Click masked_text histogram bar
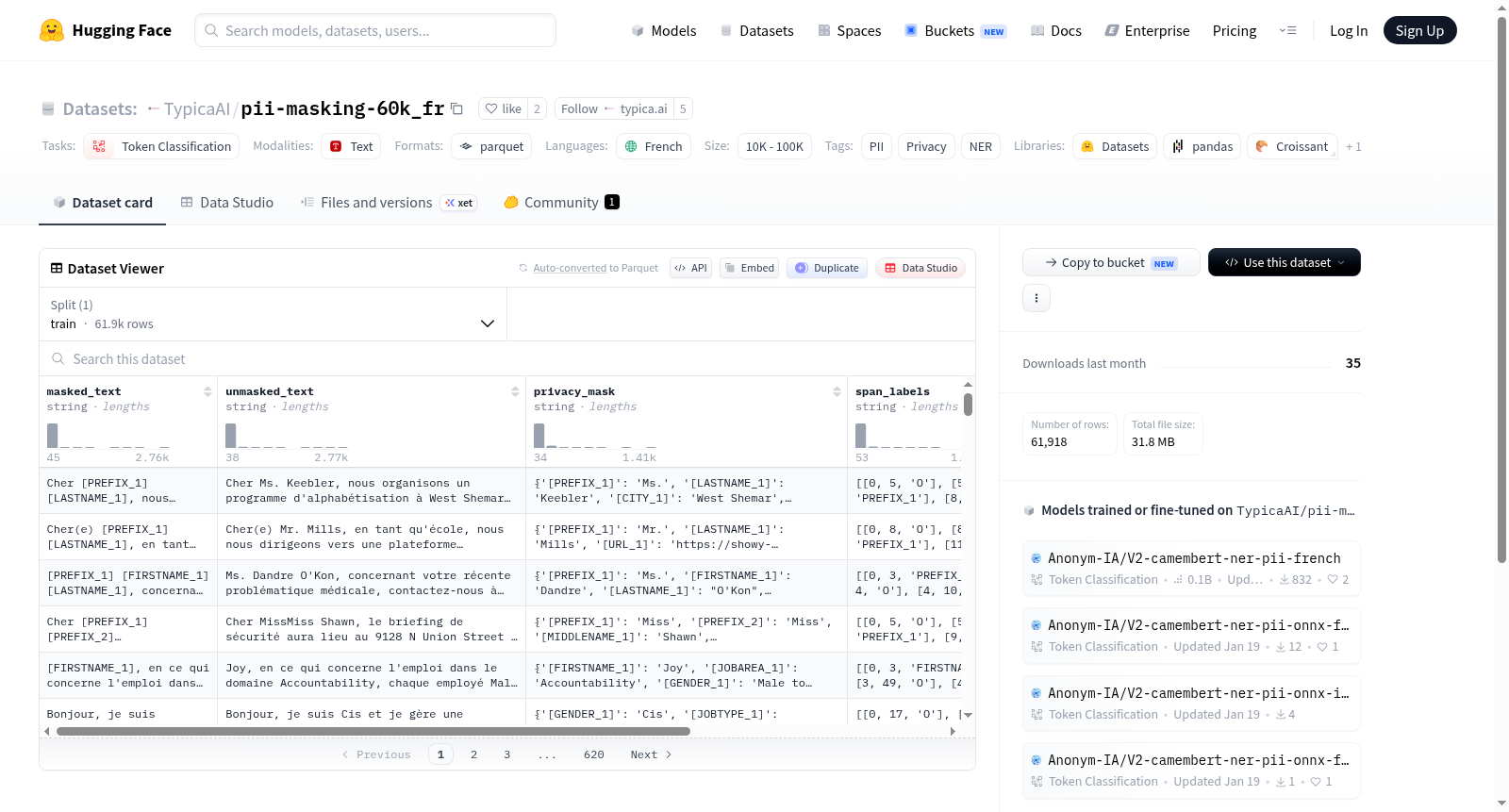Screen dimensions: 1509x812 point(53,435)
